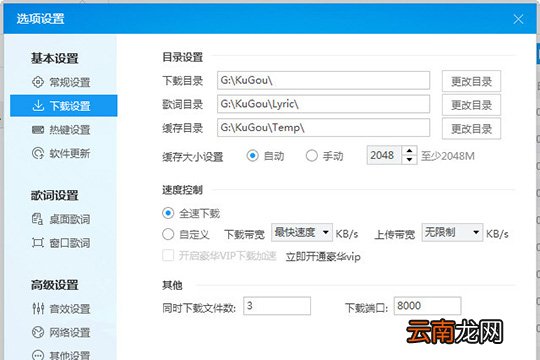Click the 音效设置 equalizer icon
The image size is (540, 360).
[38, 308]
